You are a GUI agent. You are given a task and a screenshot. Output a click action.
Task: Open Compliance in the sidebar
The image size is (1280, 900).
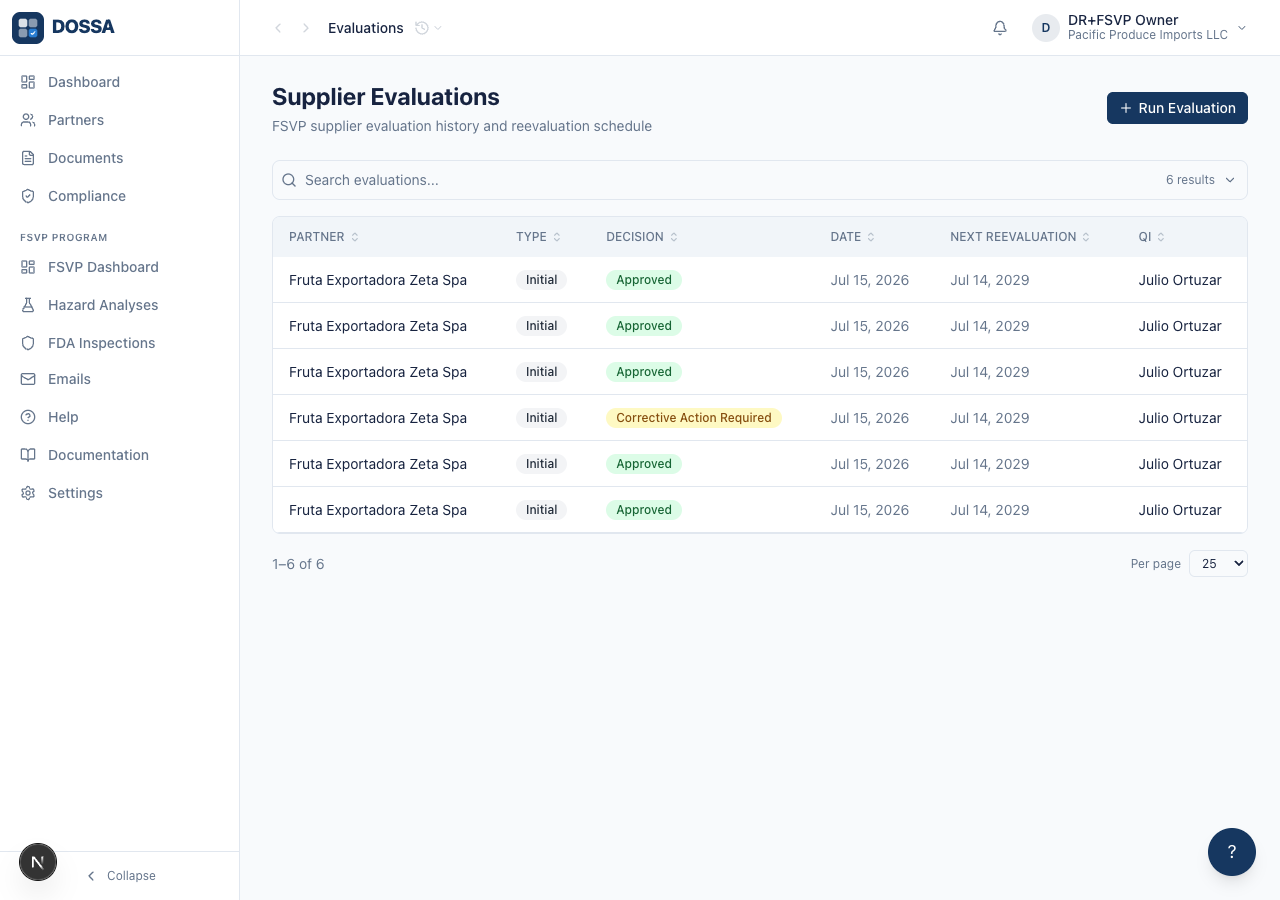(x=120, y=196)
